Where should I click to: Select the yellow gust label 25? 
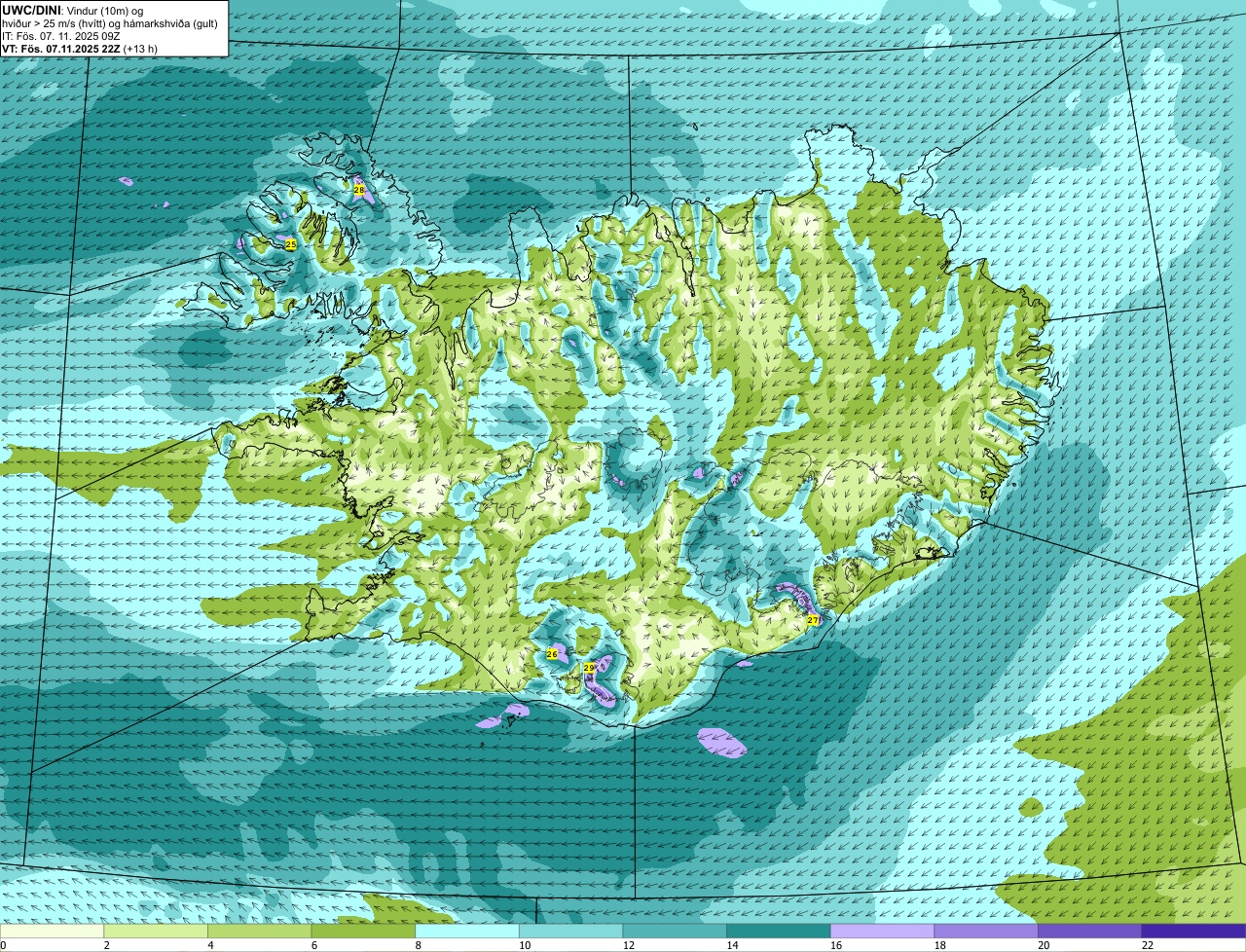coord(290,244)
